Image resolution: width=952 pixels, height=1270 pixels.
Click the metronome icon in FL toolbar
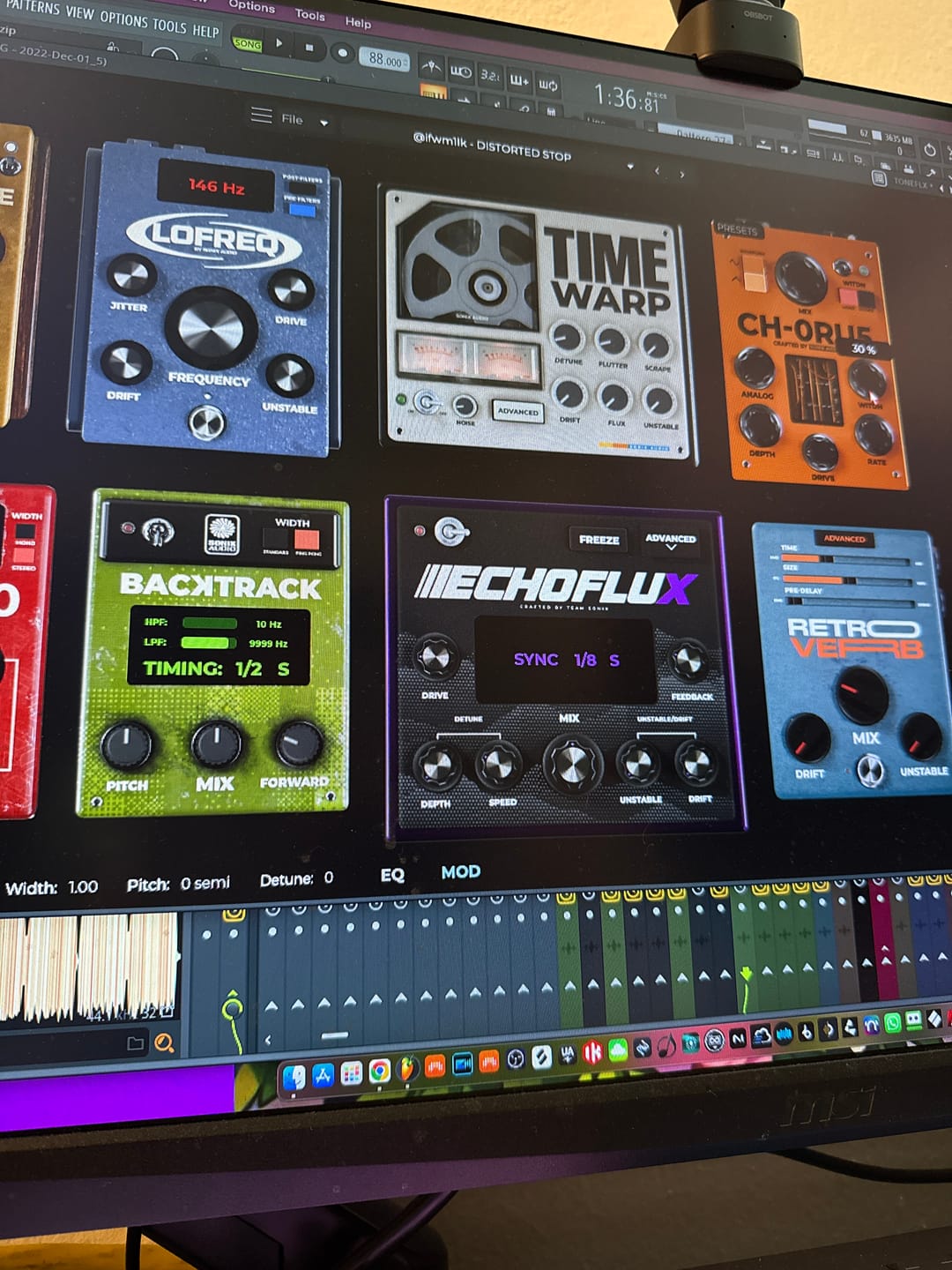click(431, 67)
